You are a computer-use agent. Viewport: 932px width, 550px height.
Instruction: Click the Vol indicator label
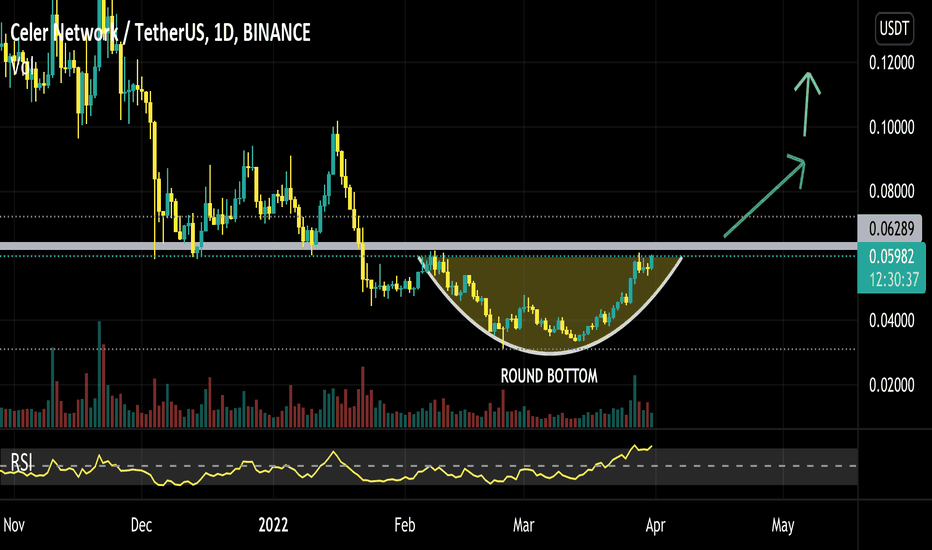coord(21,66)
